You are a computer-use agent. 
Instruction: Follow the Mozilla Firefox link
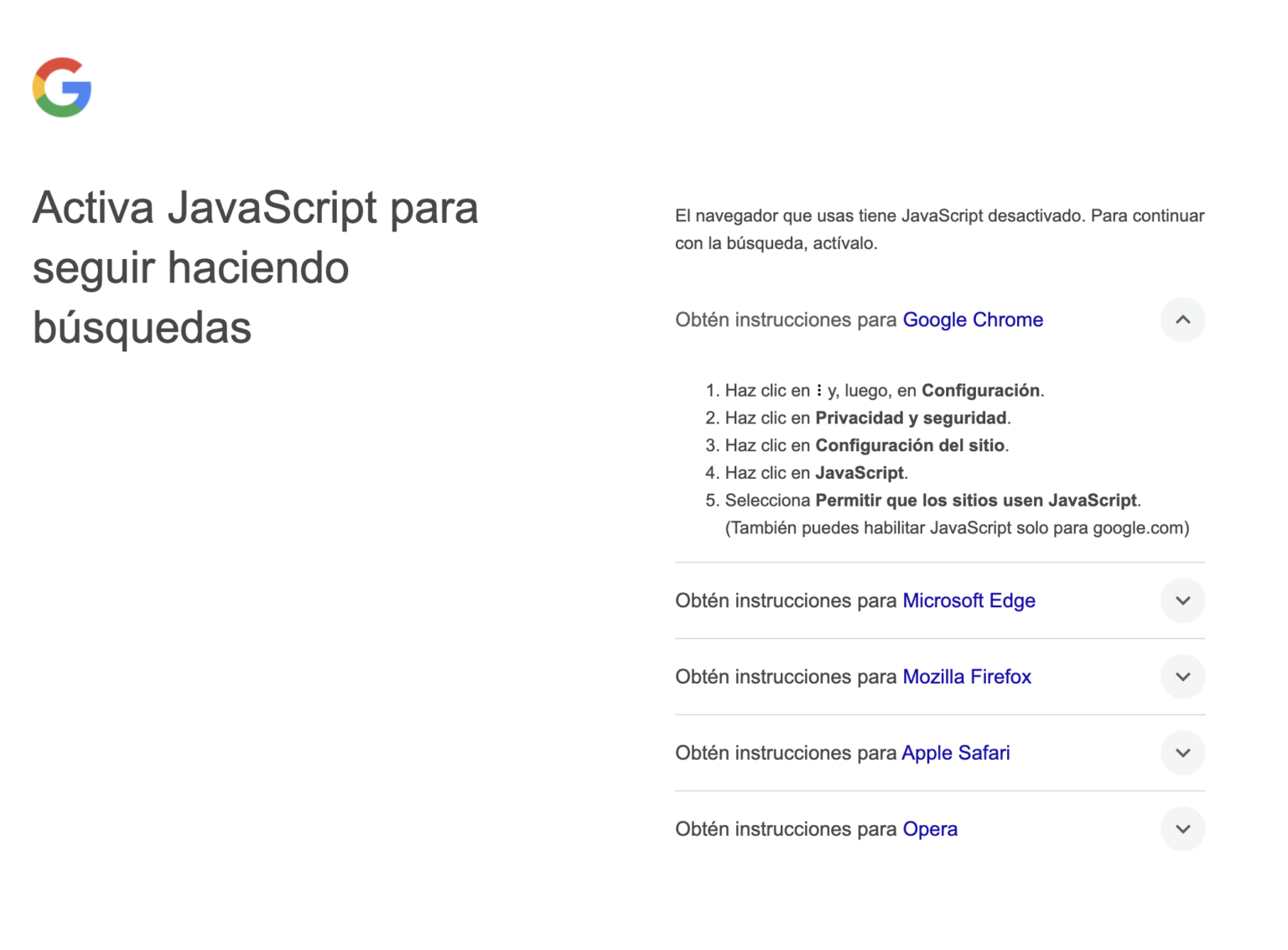(967, 677)
